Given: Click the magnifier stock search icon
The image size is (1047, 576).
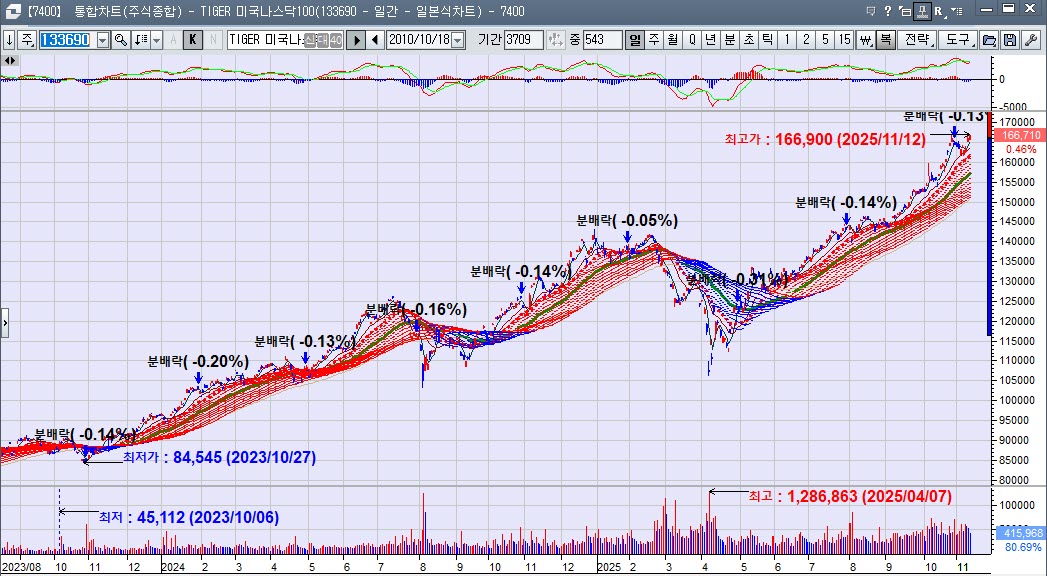Looking at the screenshot, I should click(120, 40).
